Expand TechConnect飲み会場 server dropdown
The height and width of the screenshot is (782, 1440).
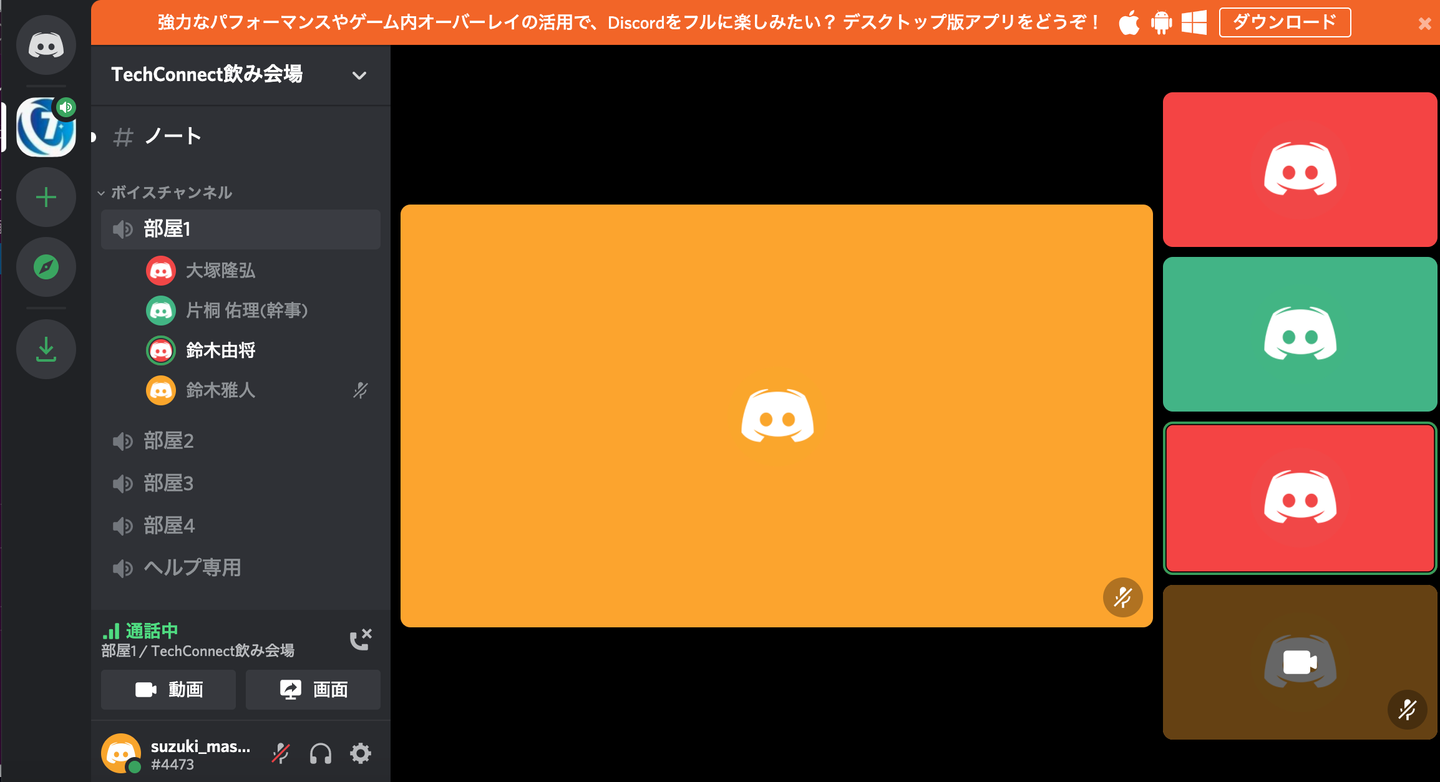click(x=359, y=75)
